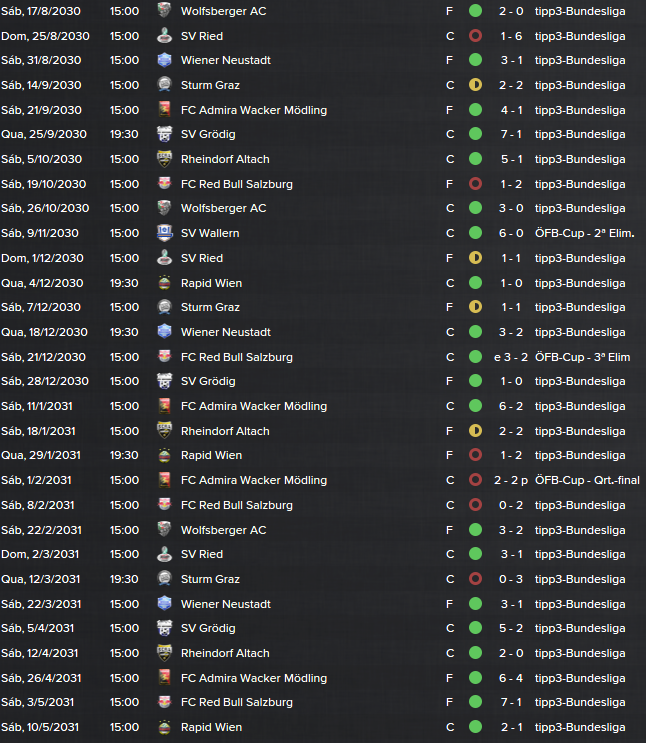Screen dimensions: 646x743
Task: Open ÖFB-Cup - Qrt.-final competition link
Action: coord(587,480)
